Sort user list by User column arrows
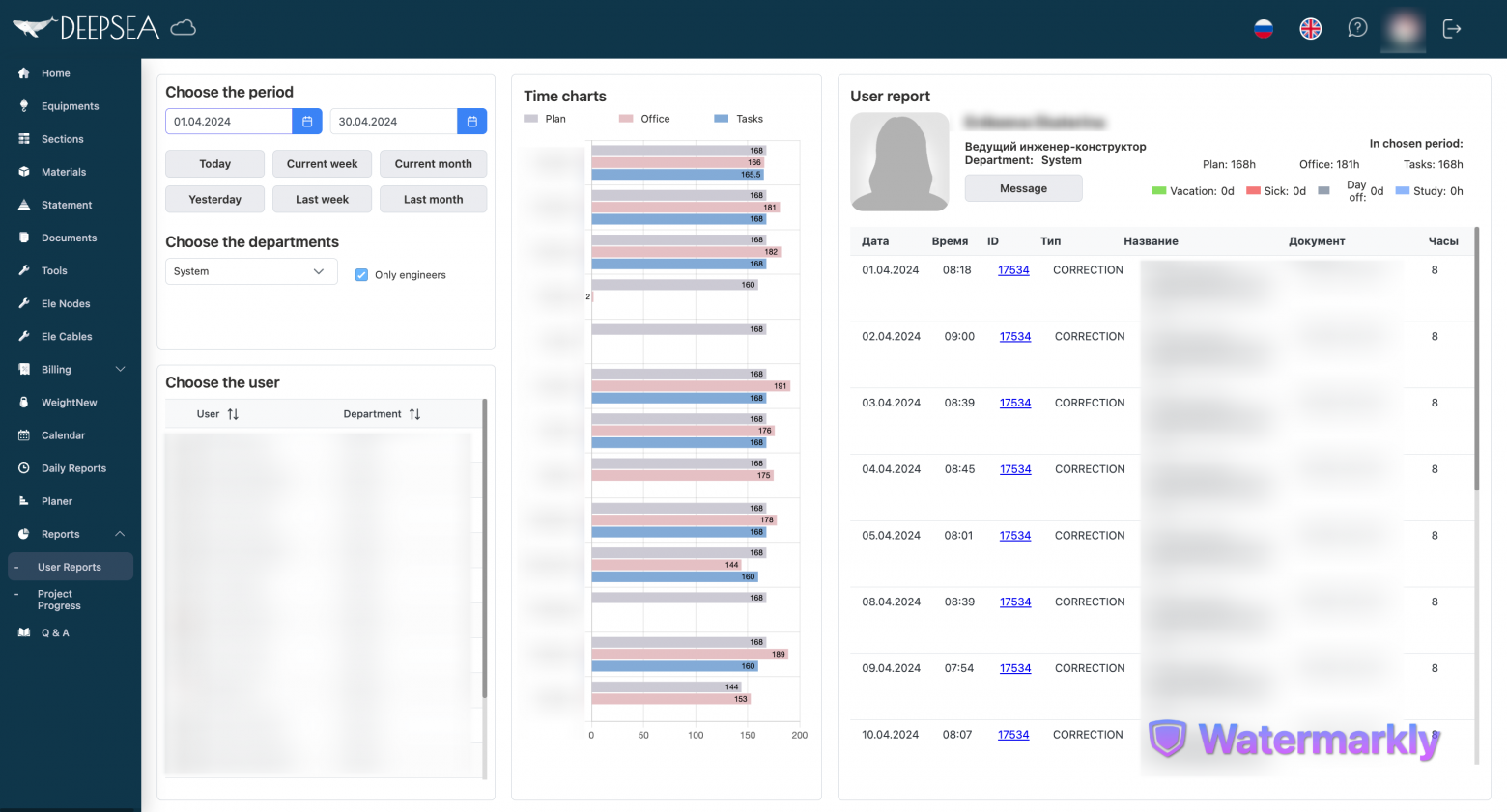This screenshot has width=1507, height=812. point(233,414)
